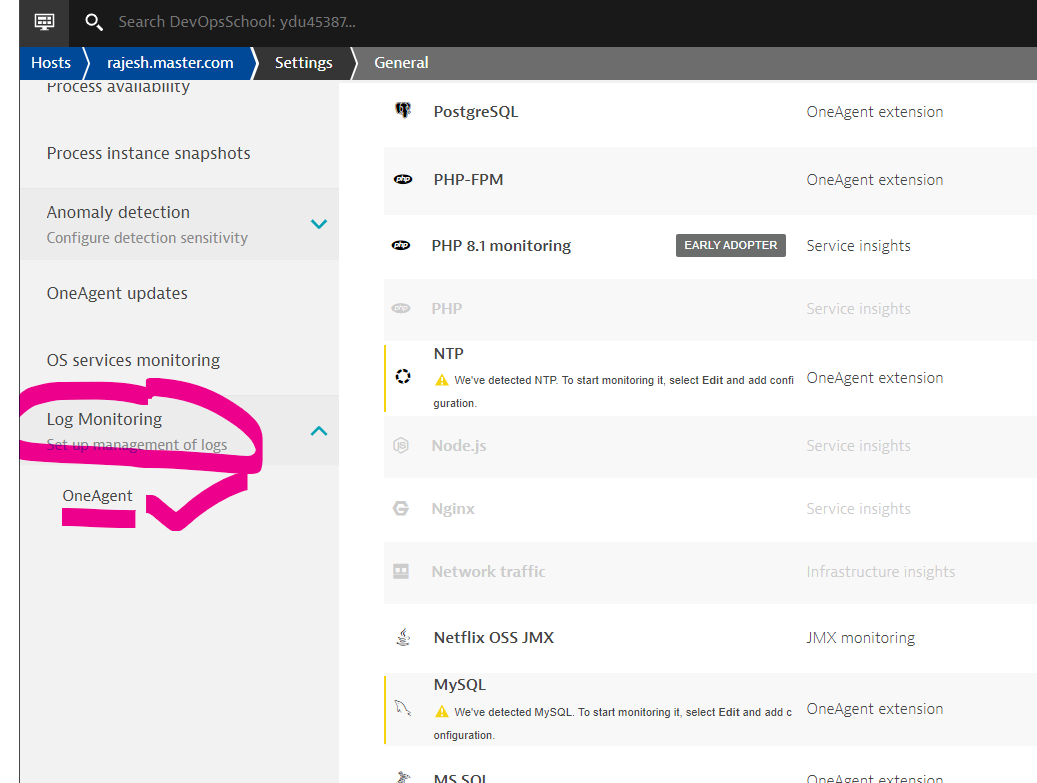Select the General breadcrumb
This screenshot has height=783, width=1037.
(401, 63)
